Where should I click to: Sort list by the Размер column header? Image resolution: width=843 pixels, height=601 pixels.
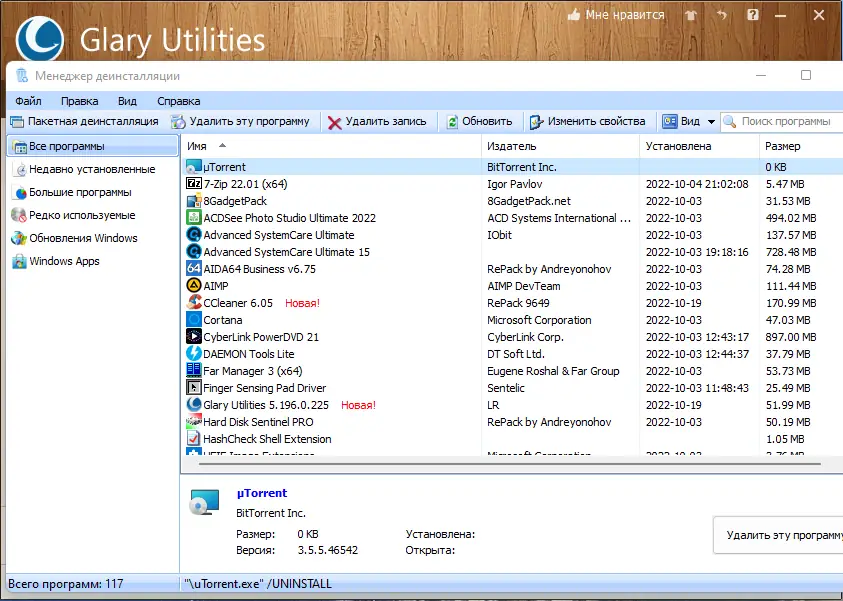[x=782, y=146]
